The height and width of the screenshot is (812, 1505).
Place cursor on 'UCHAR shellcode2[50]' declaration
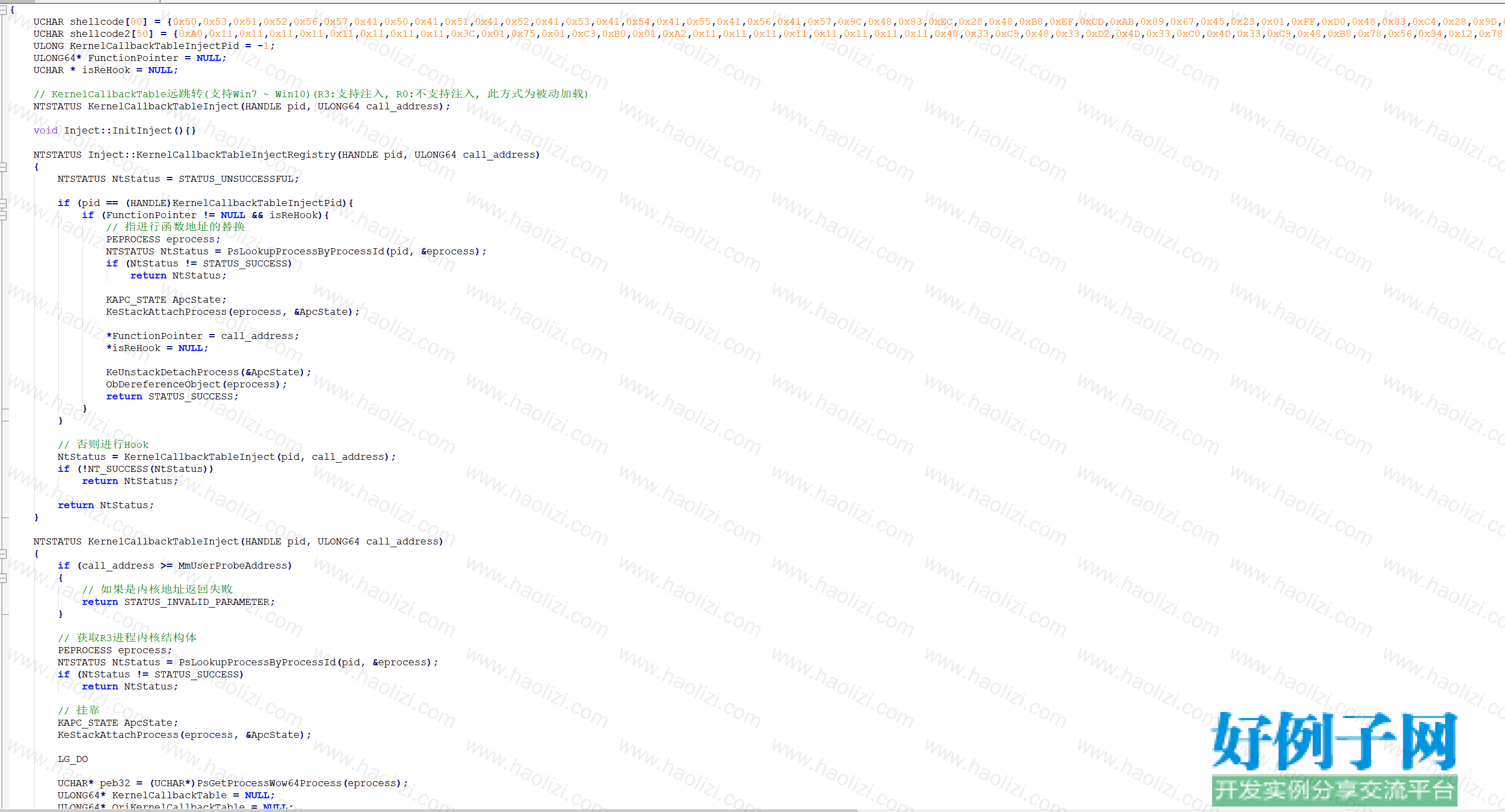(x=93, y=34)
